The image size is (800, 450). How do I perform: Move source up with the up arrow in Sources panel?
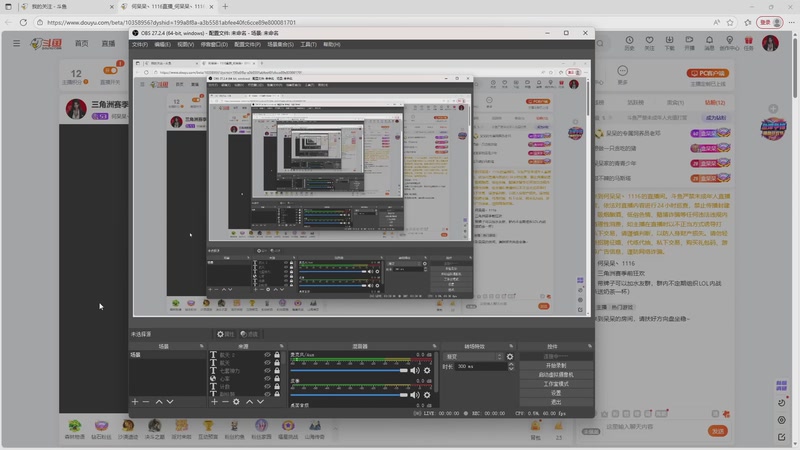pyautogui.click(x=249, y=402)
